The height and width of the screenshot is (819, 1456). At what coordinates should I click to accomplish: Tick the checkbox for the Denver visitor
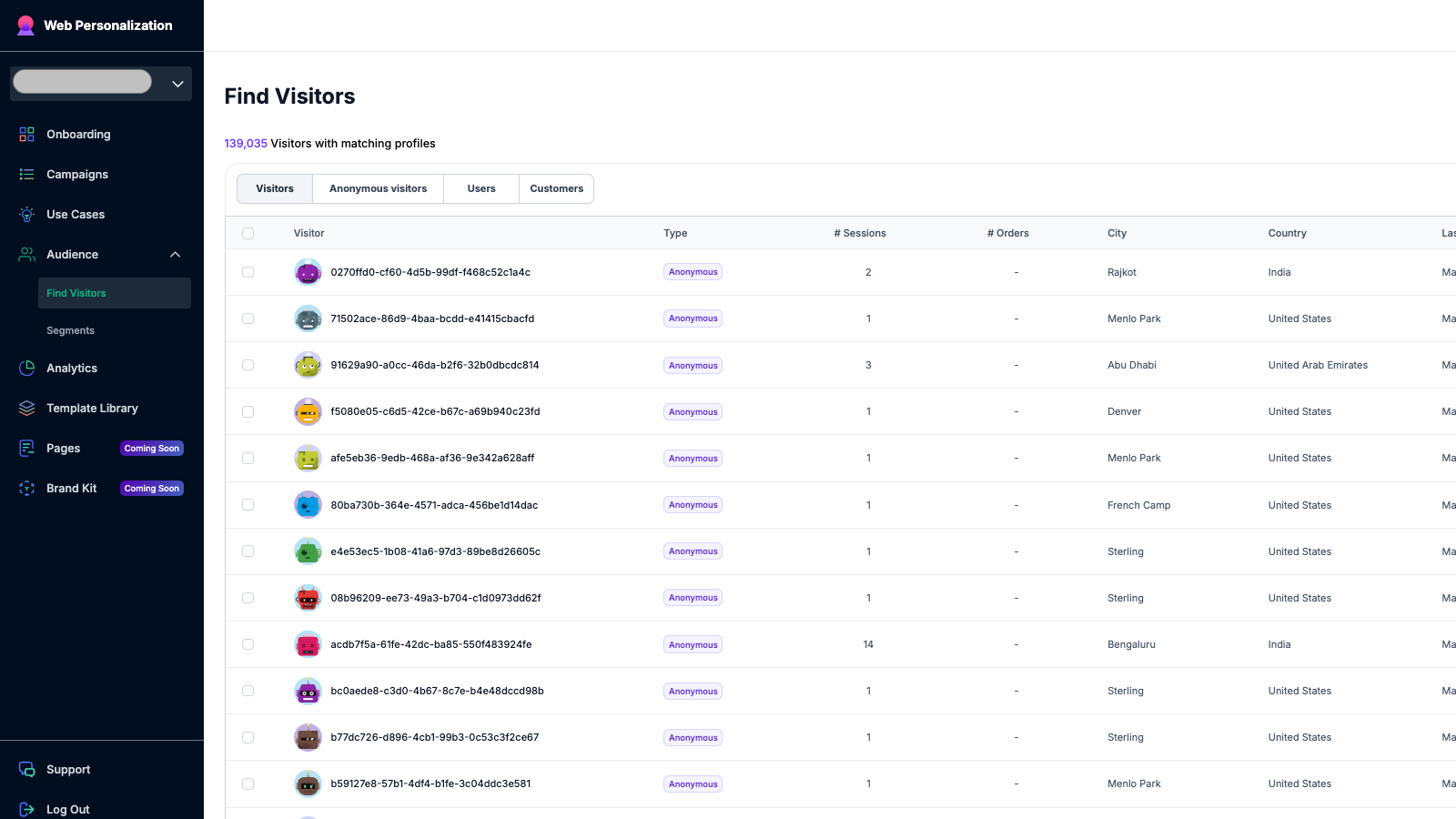coord(248,411)
